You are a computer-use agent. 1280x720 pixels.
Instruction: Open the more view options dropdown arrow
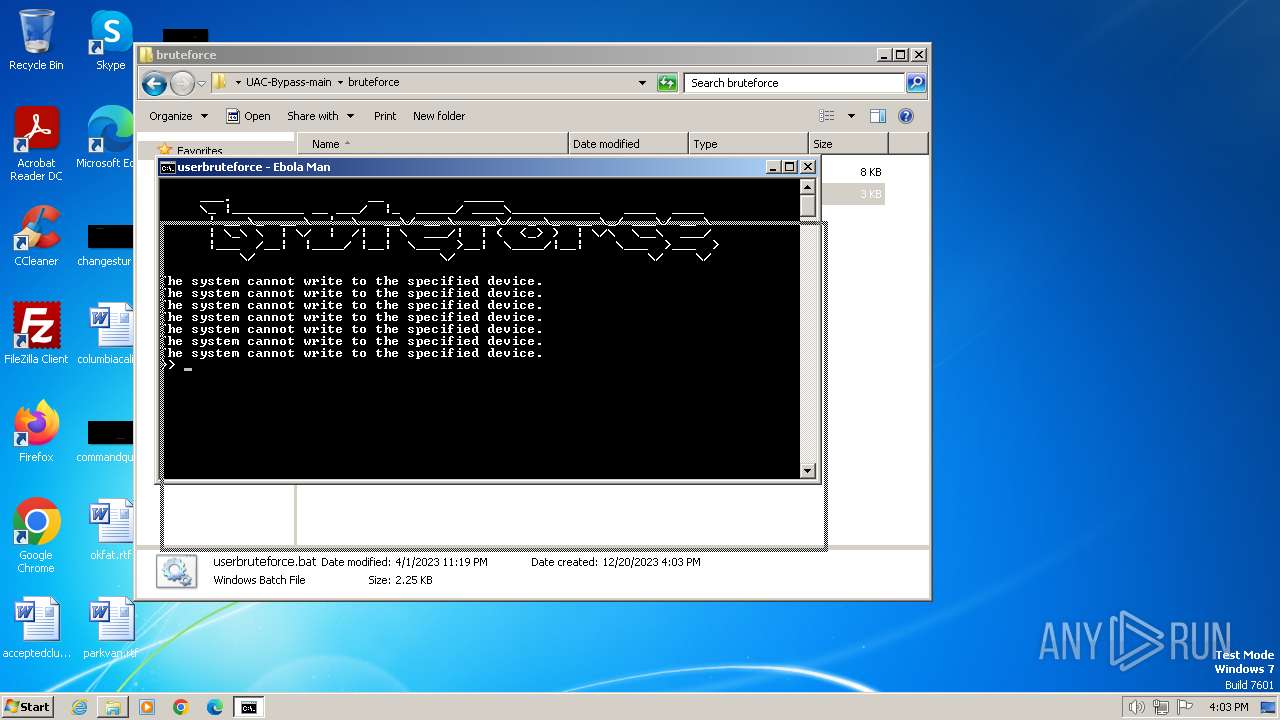pyautogui.click(x=851, y=116)
